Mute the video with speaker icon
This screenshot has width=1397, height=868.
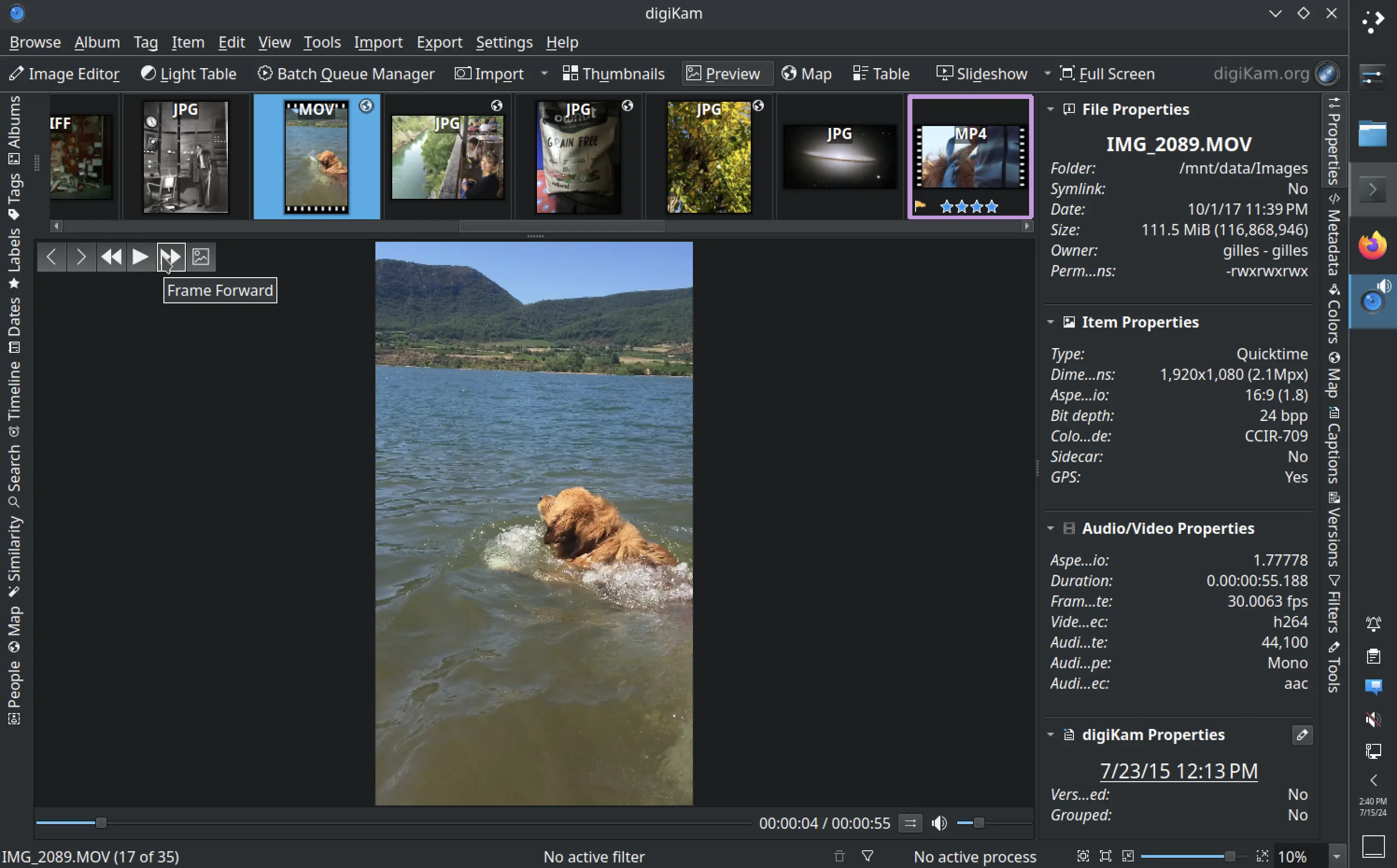(939, 823)
